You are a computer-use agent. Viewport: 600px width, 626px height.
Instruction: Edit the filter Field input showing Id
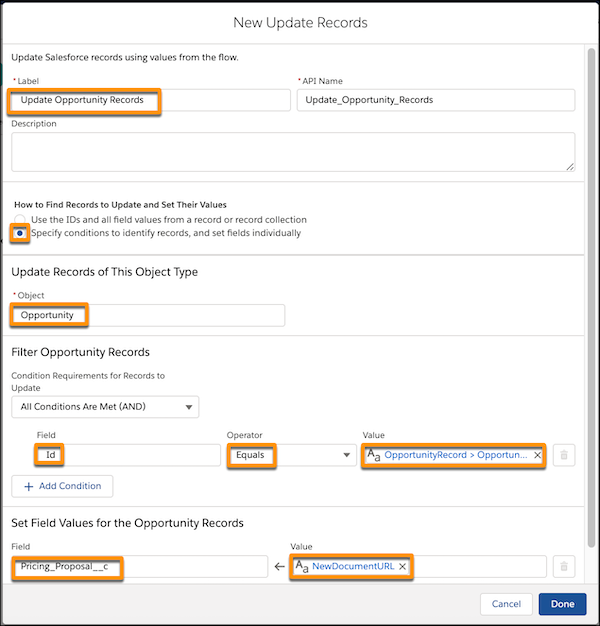click(x=128, y=455)
